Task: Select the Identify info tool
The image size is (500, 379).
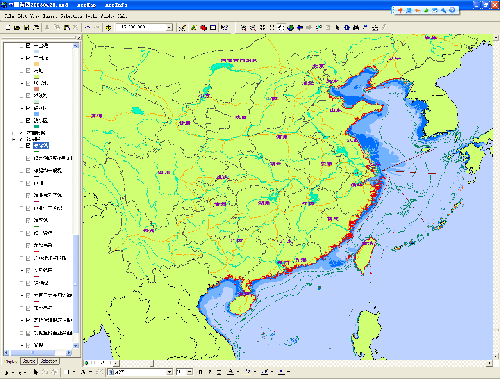Action: click(x=347, y=28)
